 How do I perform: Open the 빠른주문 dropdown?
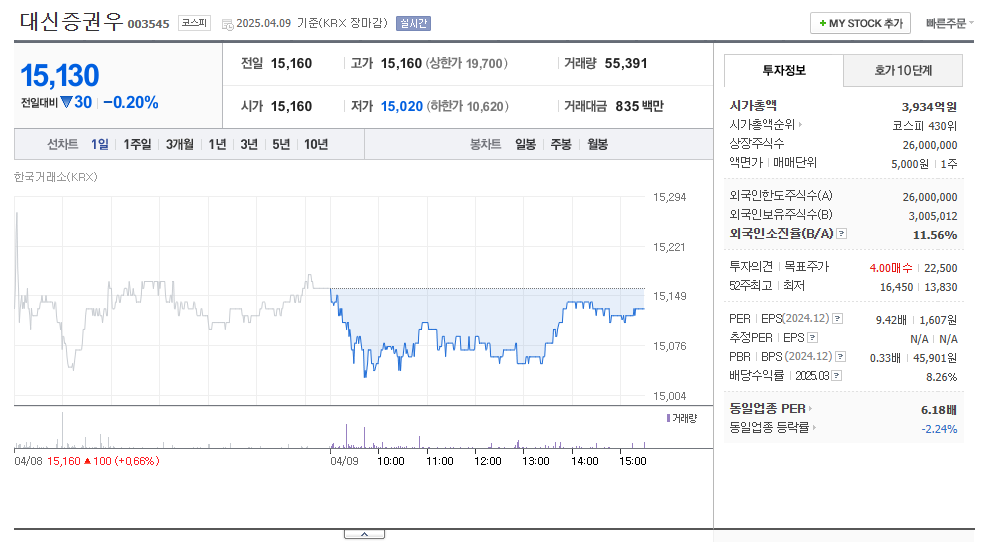click(949, 23)
